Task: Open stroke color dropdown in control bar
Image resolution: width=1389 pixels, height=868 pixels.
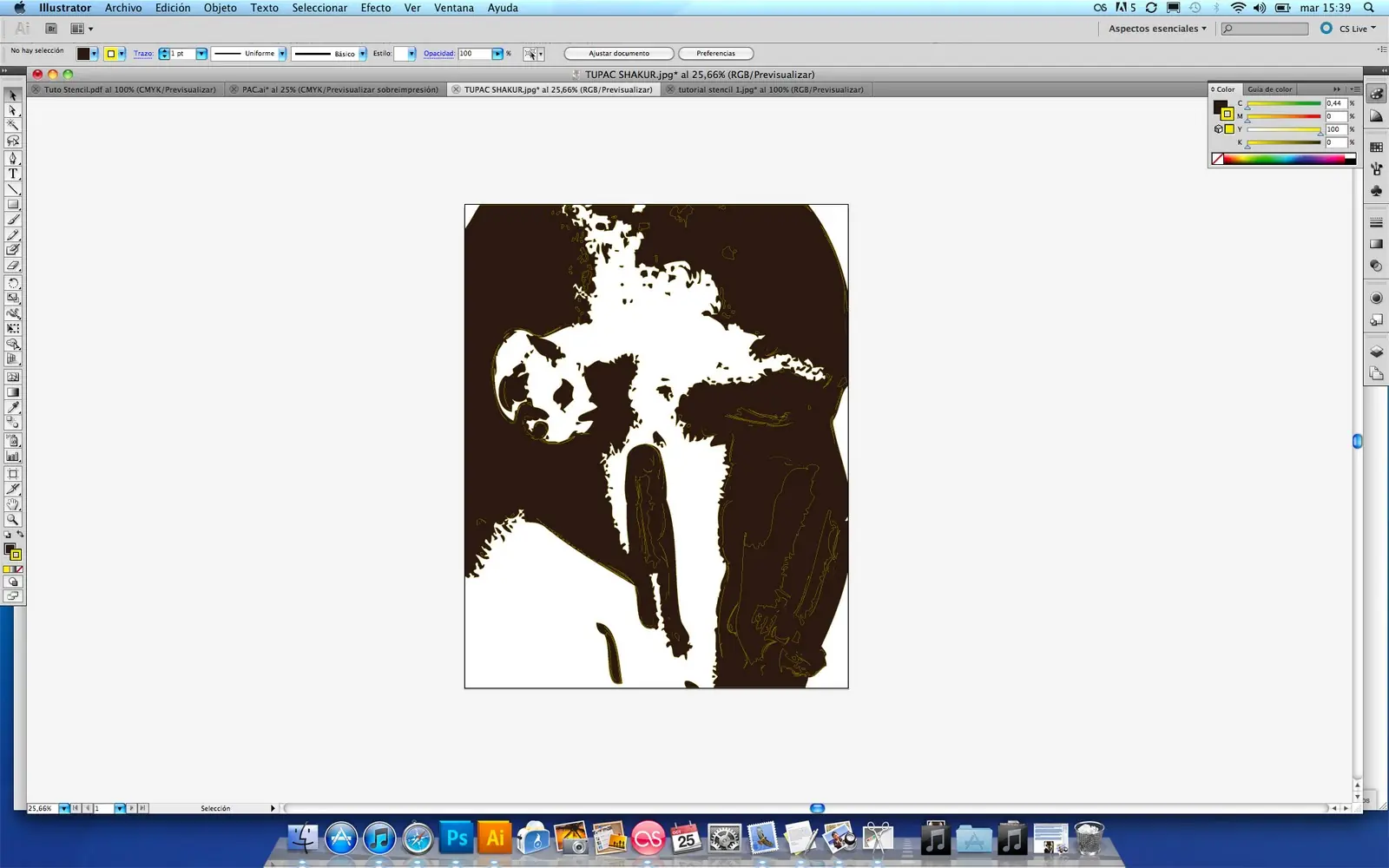Action: pos(122,54)
